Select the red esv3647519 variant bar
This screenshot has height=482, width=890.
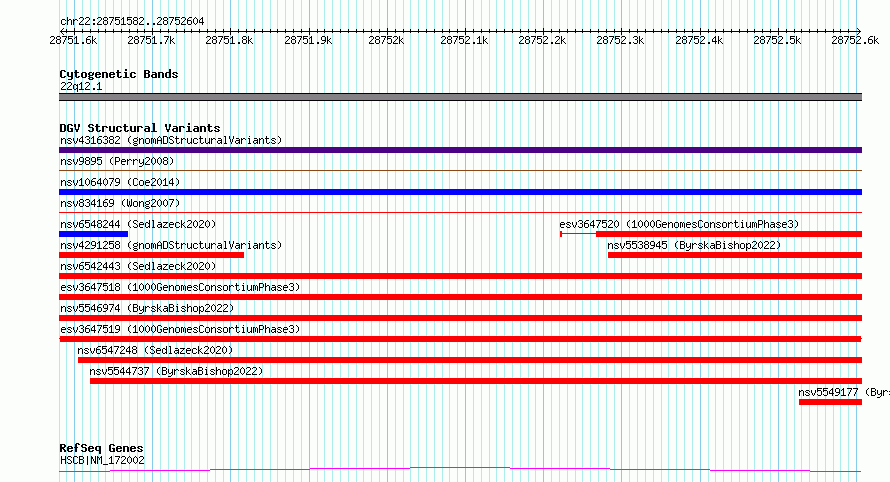point(460,339)
